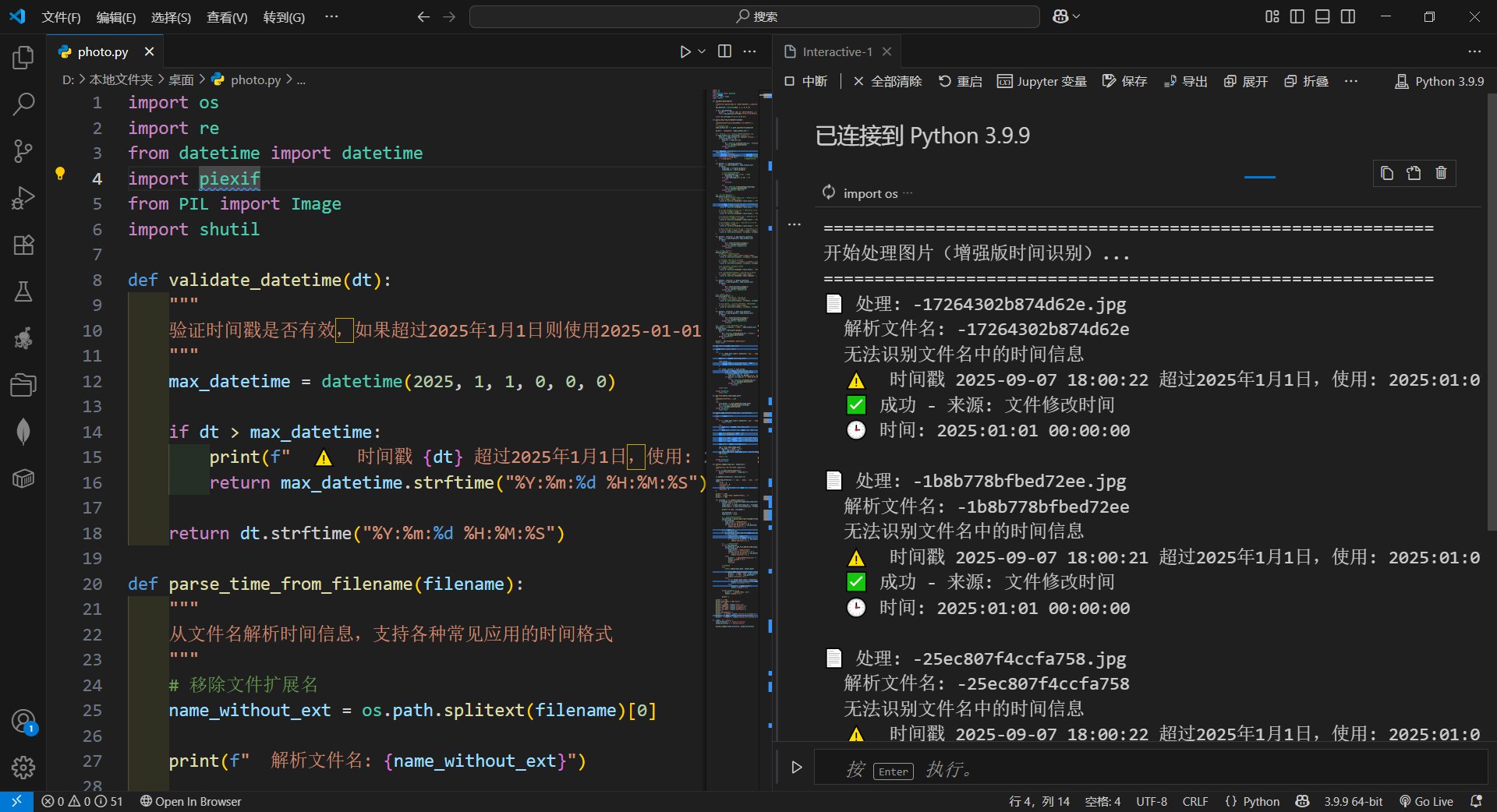Open the Manage gear icon
This screenshot has width=1497, height=812.
click(x=23, y=768)
